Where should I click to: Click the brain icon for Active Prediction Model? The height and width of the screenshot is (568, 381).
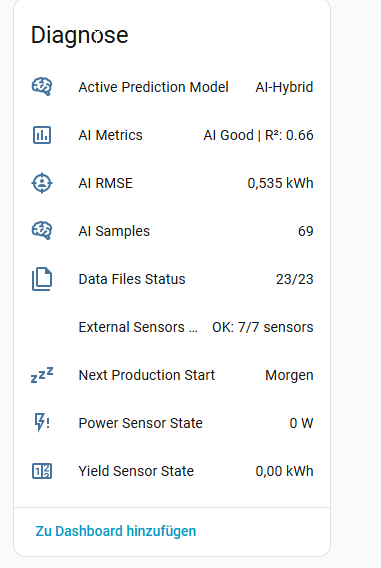[x=42, y=87]
